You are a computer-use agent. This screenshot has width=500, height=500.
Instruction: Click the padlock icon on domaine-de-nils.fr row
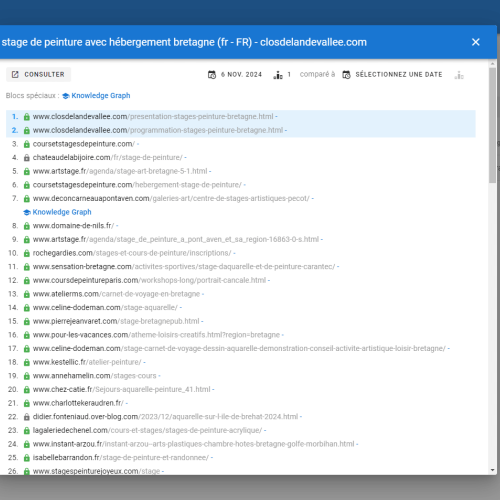[x=27, y=226]
